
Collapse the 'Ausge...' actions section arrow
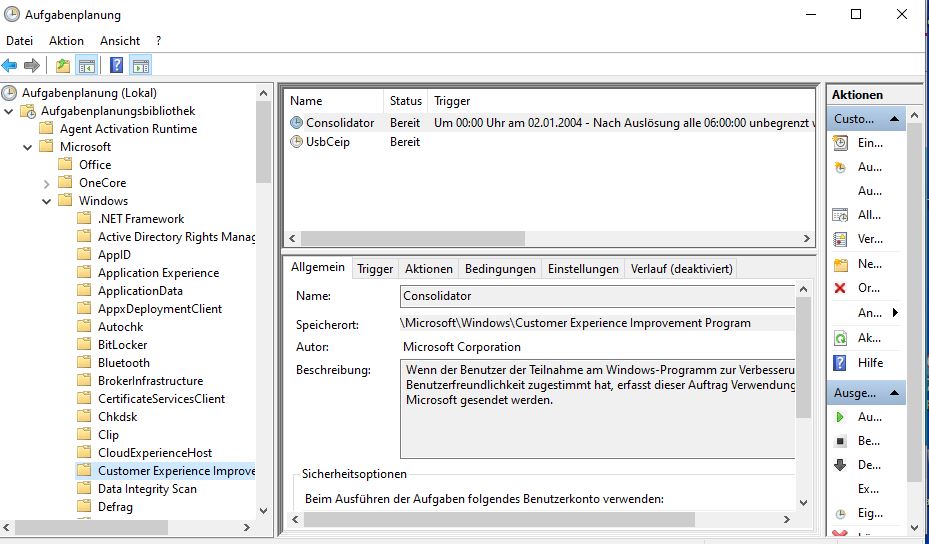(x=894, y=393)
